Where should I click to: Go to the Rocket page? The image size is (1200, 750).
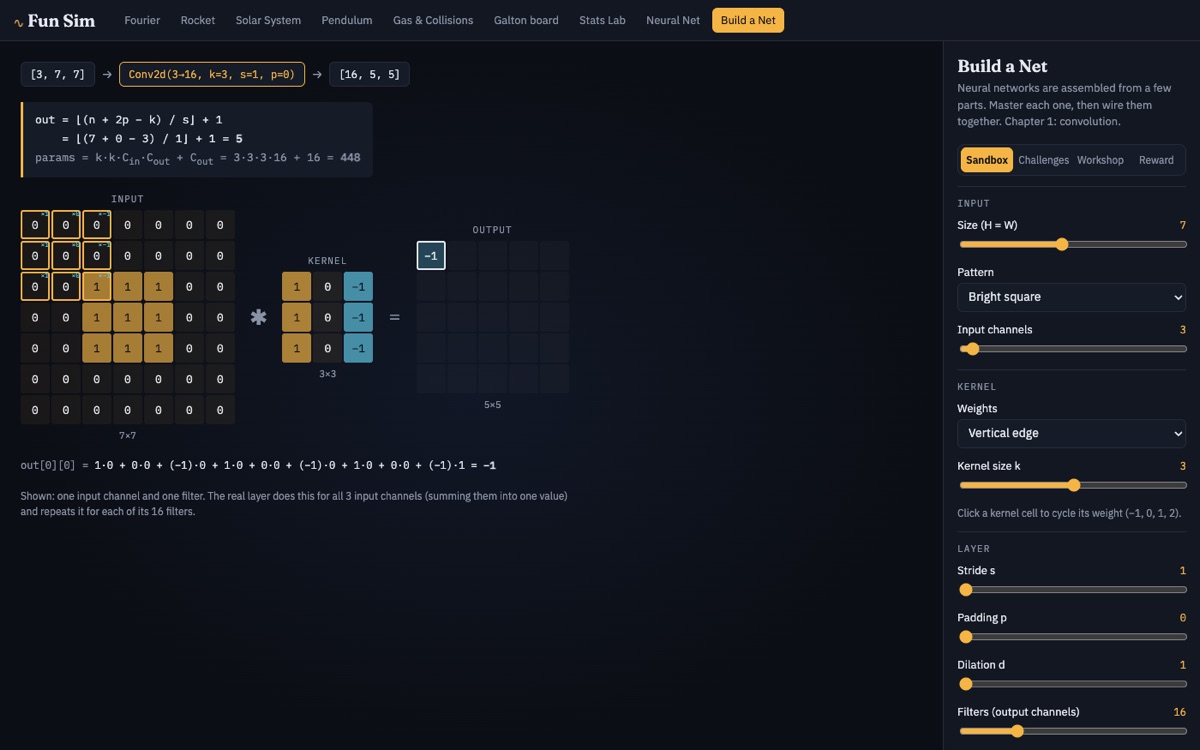[x=198, y=20]
